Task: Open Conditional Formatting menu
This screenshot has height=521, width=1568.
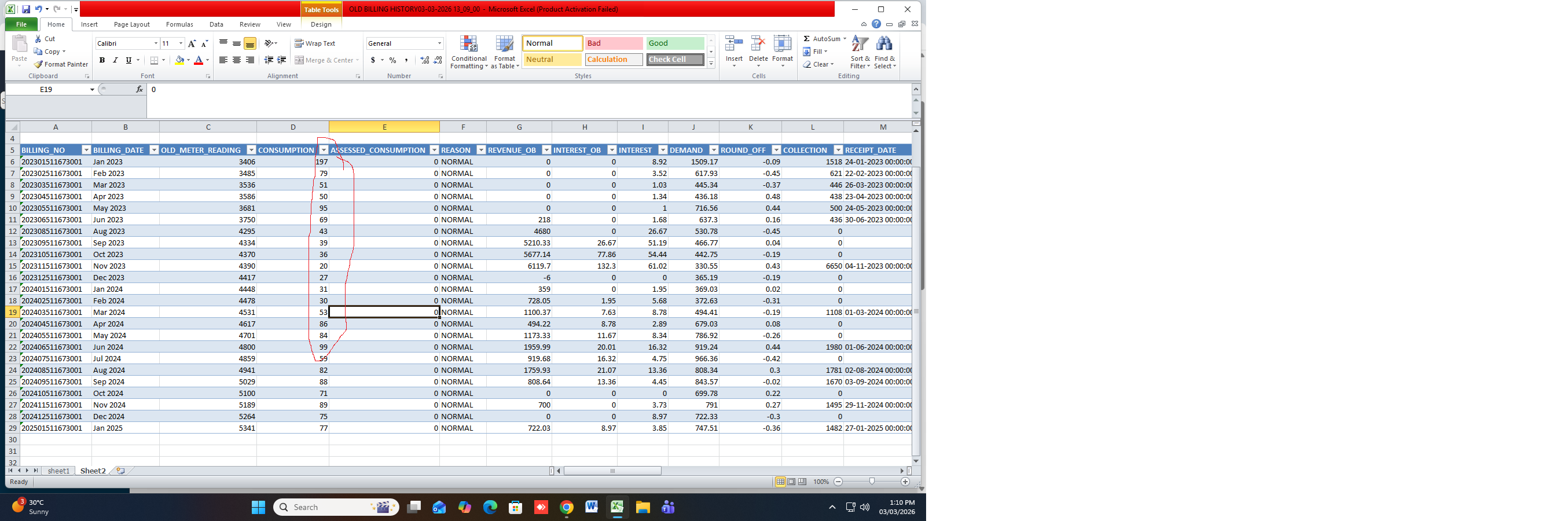Action: tap(468, 52)
